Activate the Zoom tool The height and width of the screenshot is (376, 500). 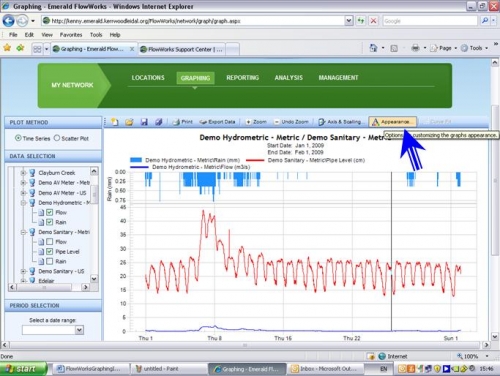[x=256, y=122]
